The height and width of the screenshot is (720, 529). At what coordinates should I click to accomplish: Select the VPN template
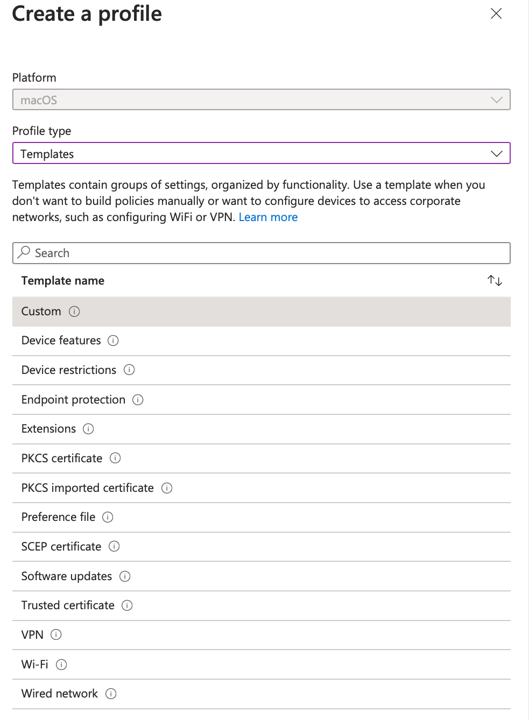261,635
